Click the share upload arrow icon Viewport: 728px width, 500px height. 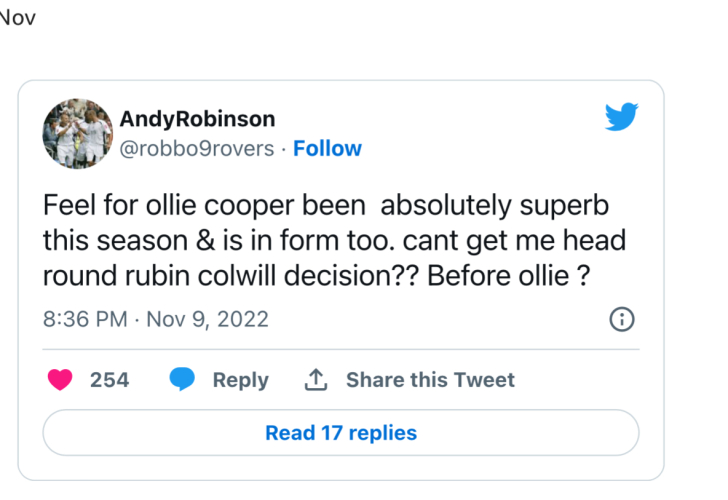316,380
